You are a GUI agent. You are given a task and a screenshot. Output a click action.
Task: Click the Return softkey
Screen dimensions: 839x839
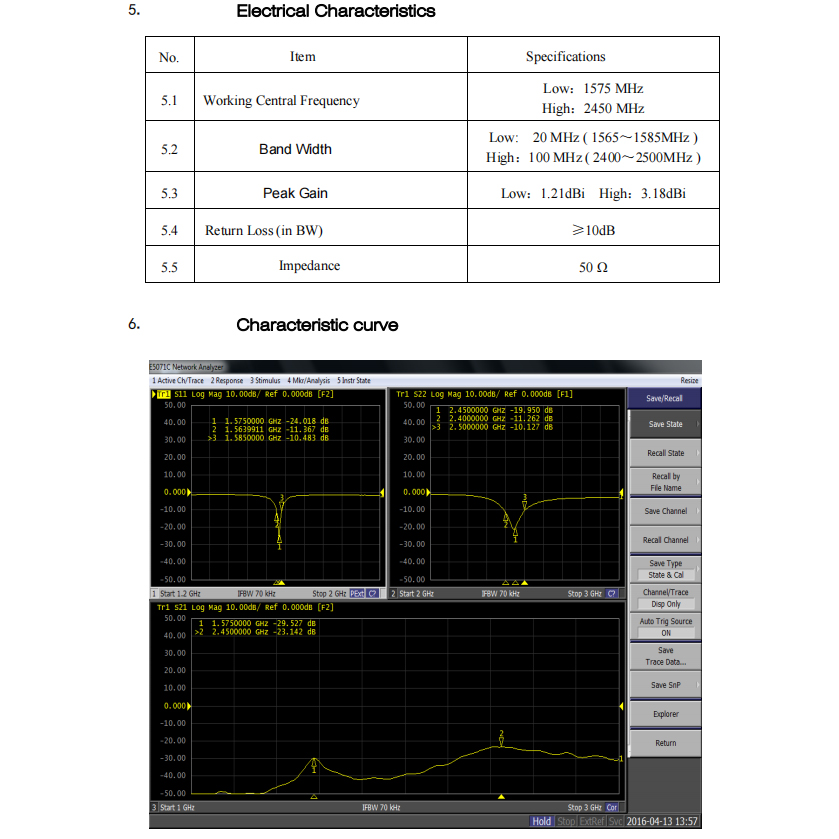pyautogui.click(x=665, y=743)
